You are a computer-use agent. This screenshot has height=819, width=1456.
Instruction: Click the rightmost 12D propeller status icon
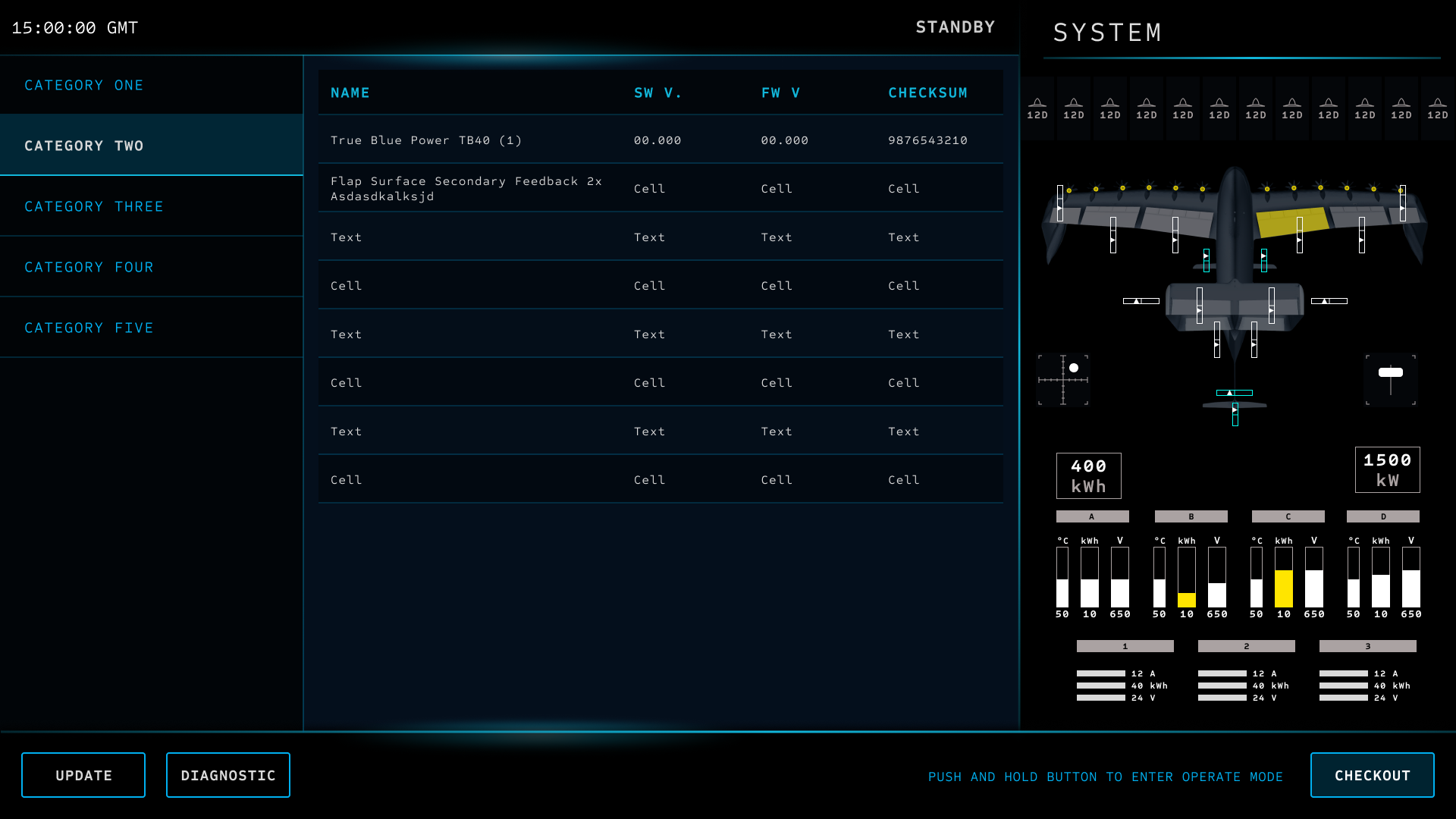click(x=1438, y=108)
